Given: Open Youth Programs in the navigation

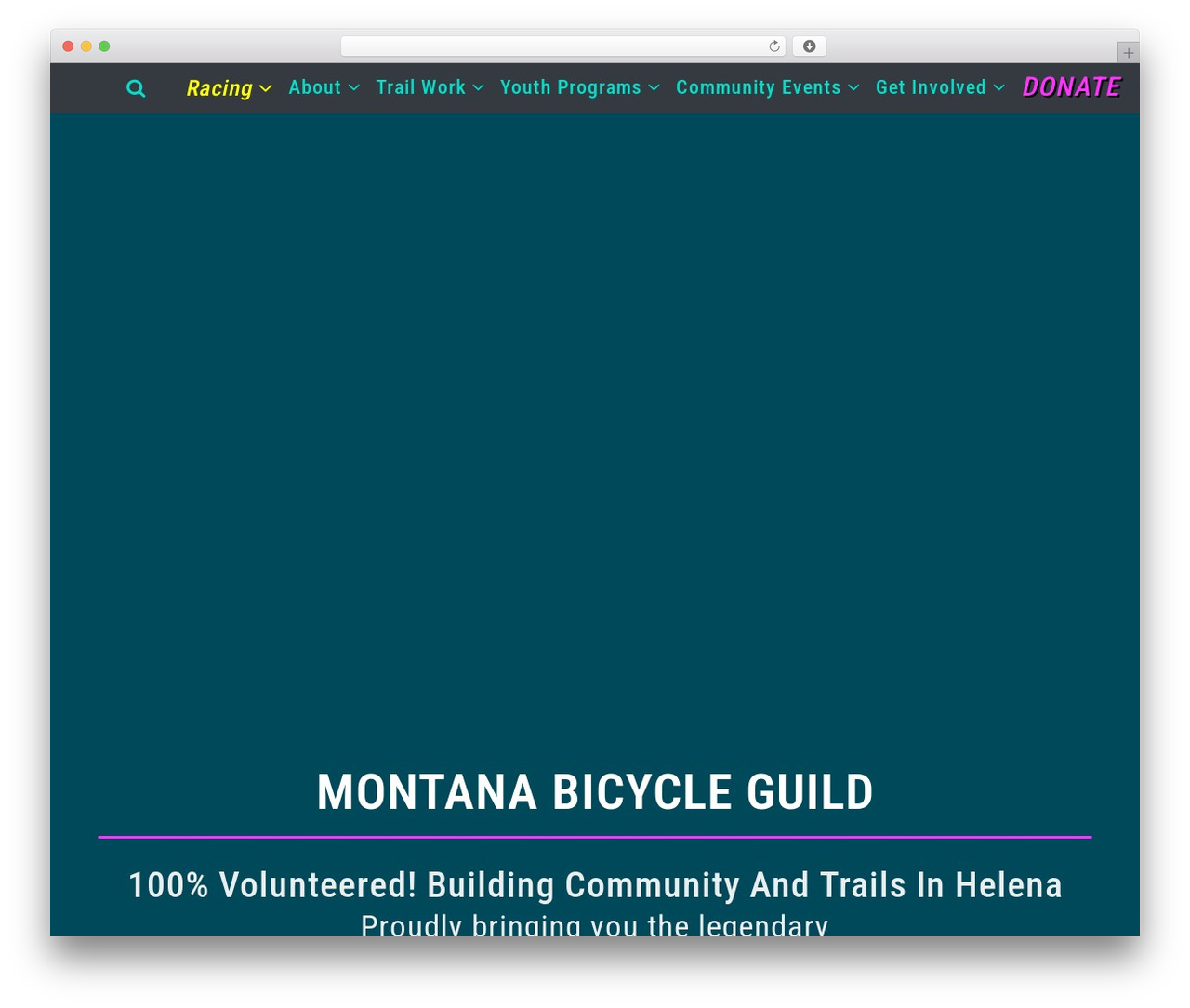Looking at the screenshot, I should pos(571,87).
